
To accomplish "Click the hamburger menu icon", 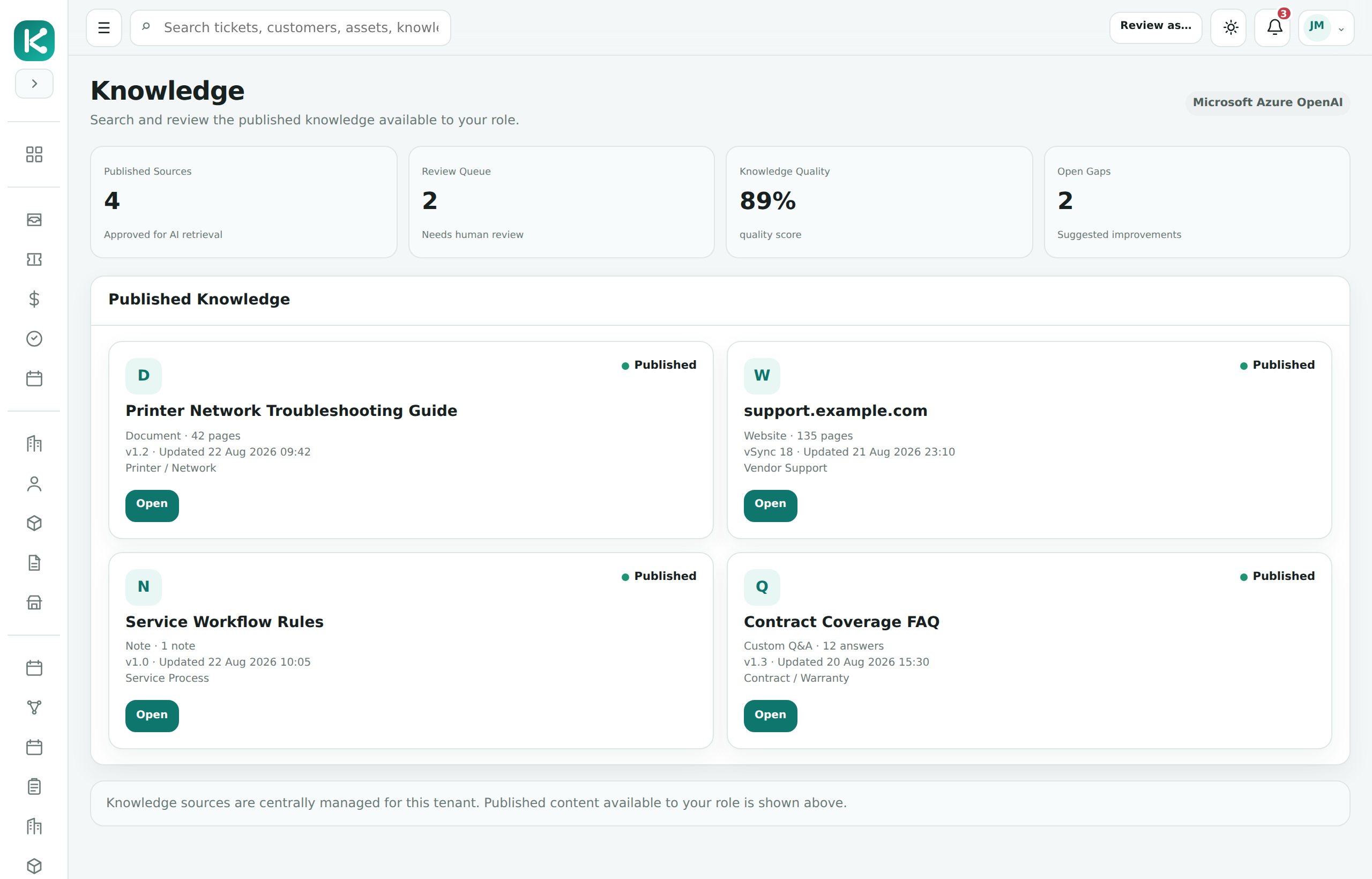I will click(x=104, y=27).
